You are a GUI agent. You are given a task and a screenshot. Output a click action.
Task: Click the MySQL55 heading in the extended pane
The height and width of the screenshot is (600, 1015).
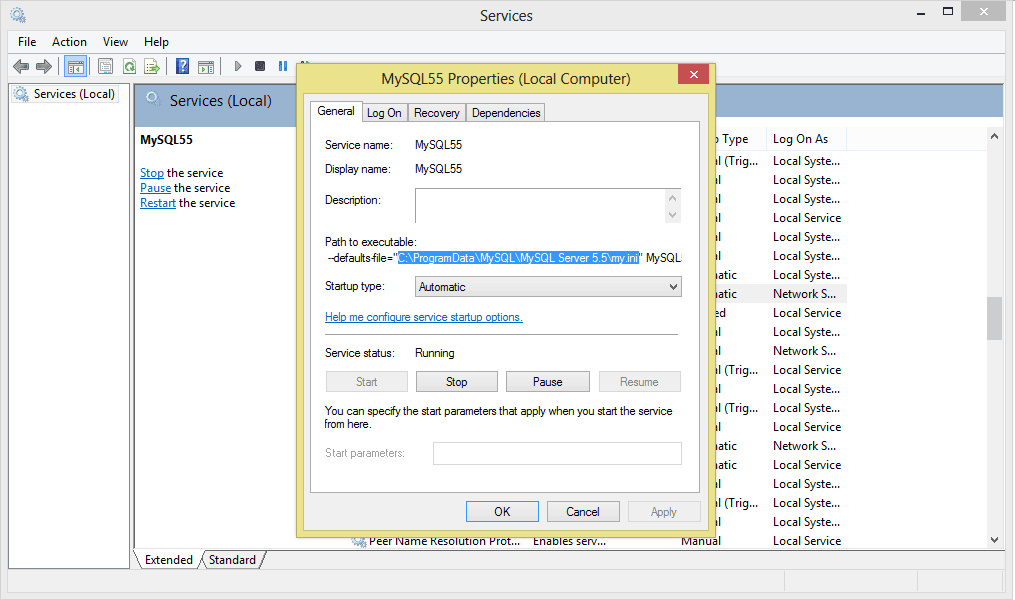coord(166,140)
